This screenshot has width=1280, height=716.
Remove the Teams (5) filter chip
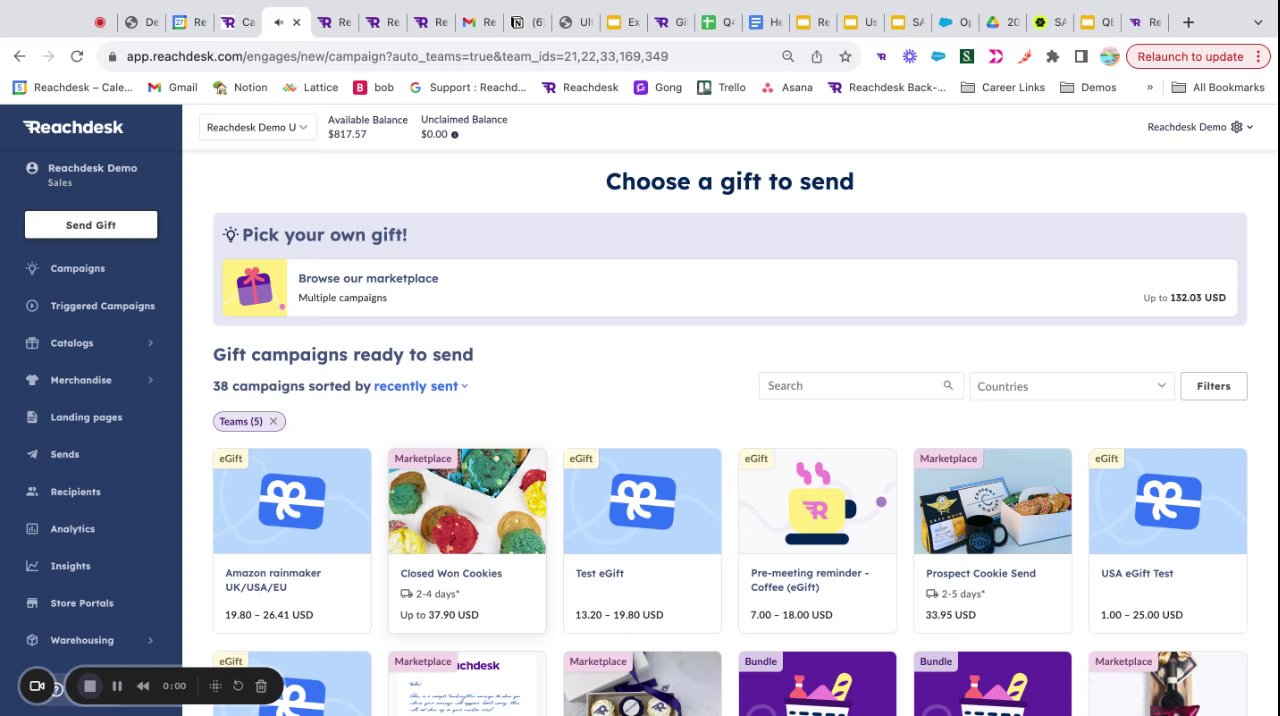tap(273, 421)
